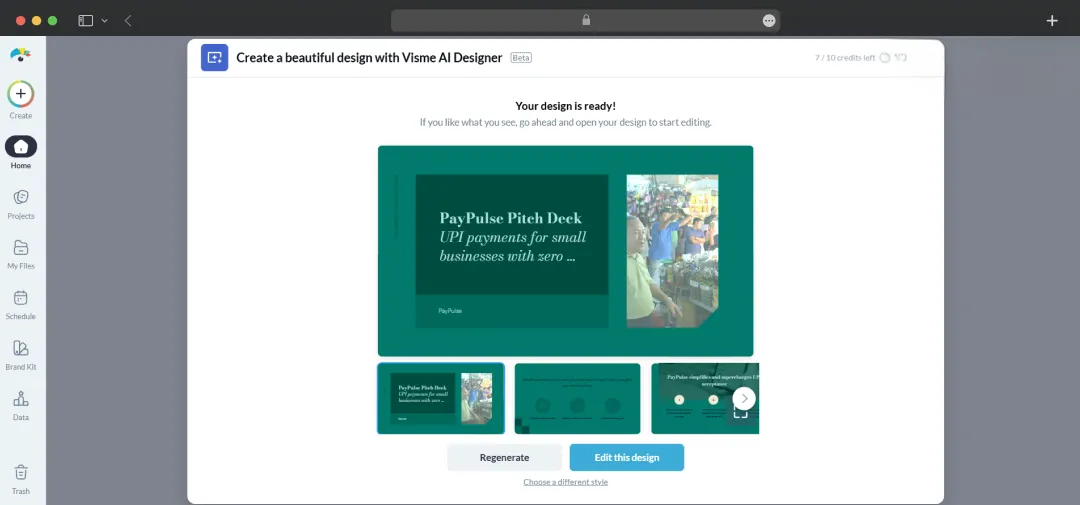Click the address bar lock icon
Image resolution: width=1080 pixels, height=505 pixels.
pos(586,21)
